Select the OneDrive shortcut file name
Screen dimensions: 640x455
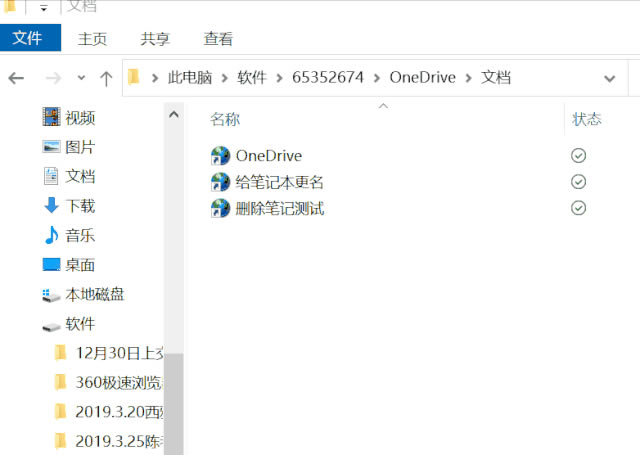coord(269,156)
